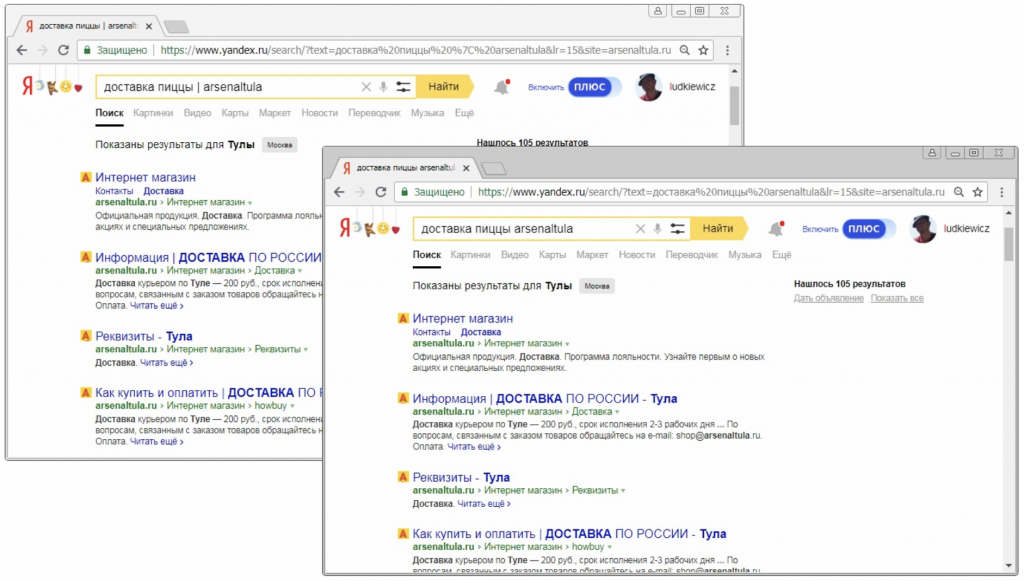Open Chrome menu in front window

click(x=1002, y=192)
